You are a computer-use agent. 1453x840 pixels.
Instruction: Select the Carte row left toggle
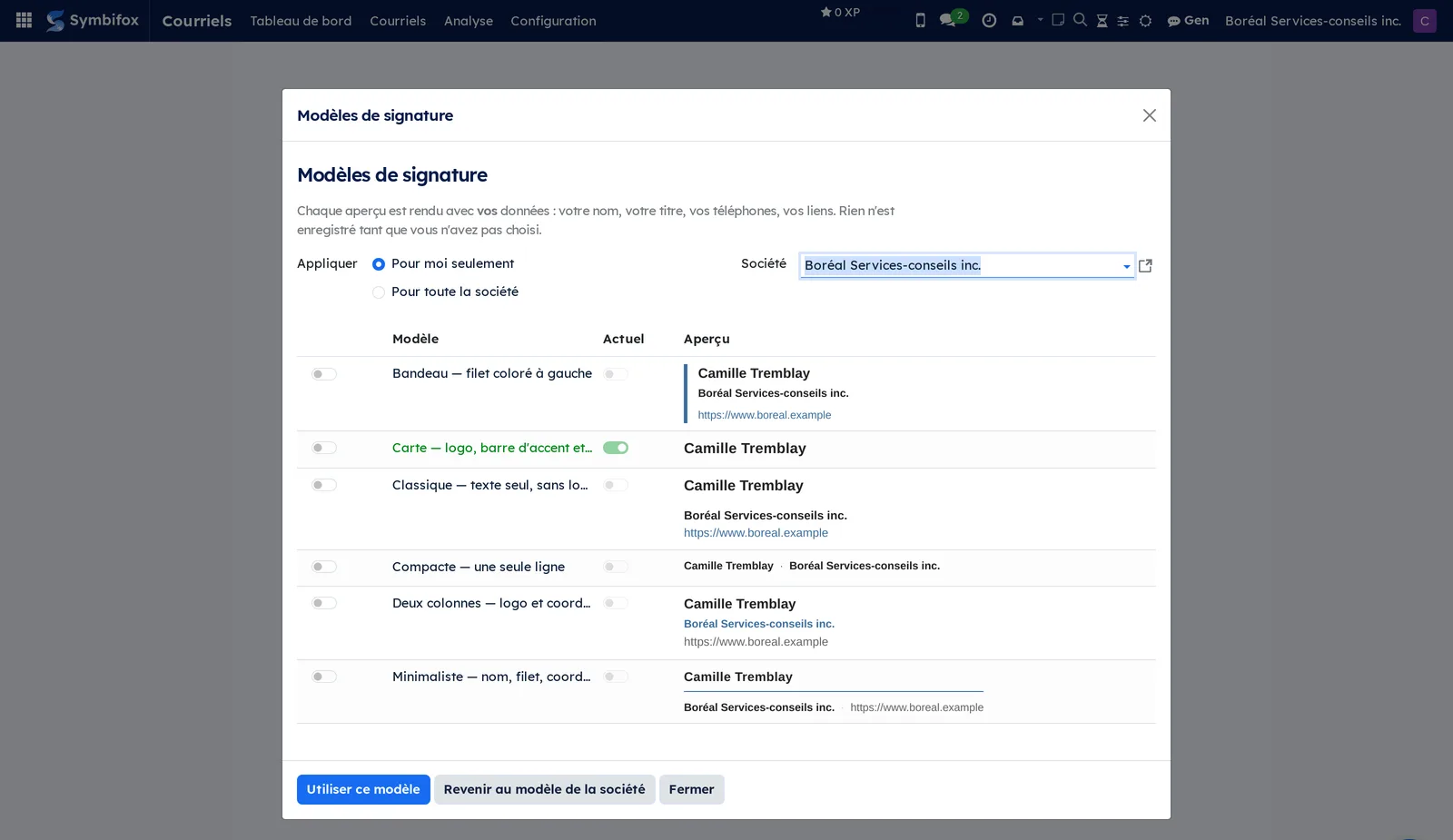click(x=324, y=448)
